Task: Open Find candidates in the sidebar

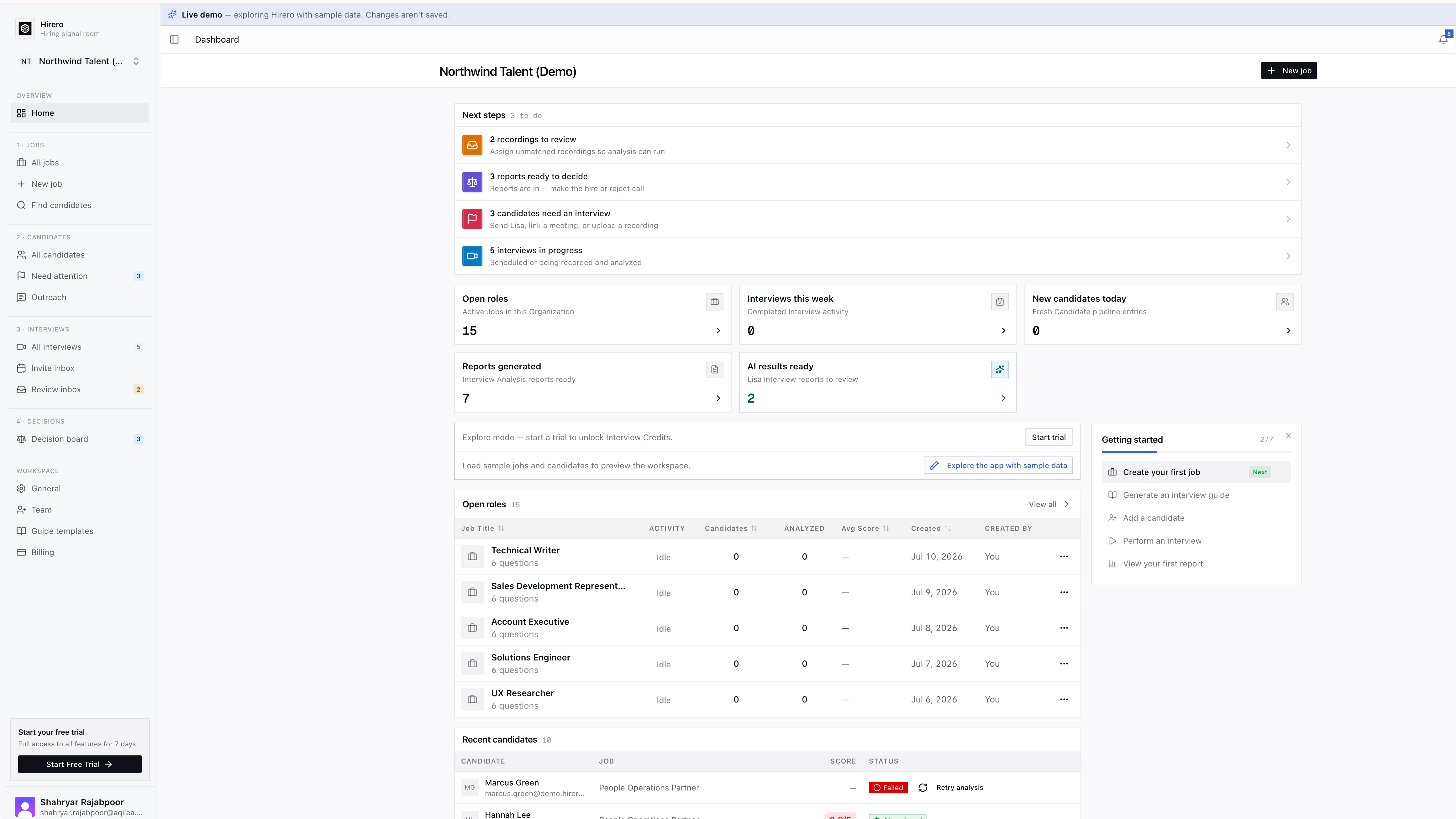Action: pyautogui.click(x=80, y=205)
